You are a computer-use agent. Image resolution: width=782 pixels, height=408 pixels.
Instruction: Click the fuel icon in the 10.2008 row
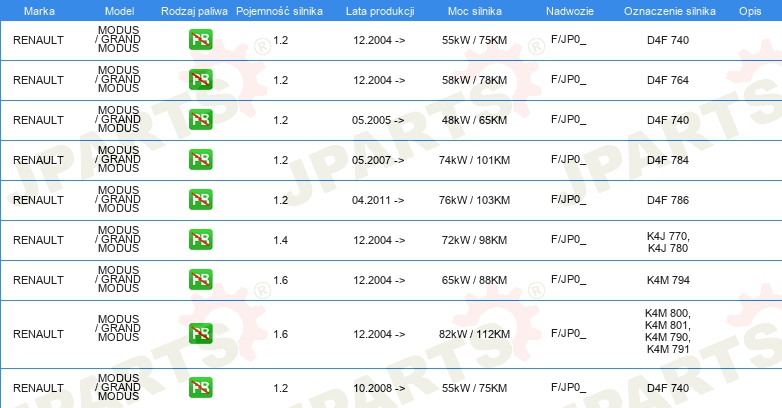tap(200, 388)
